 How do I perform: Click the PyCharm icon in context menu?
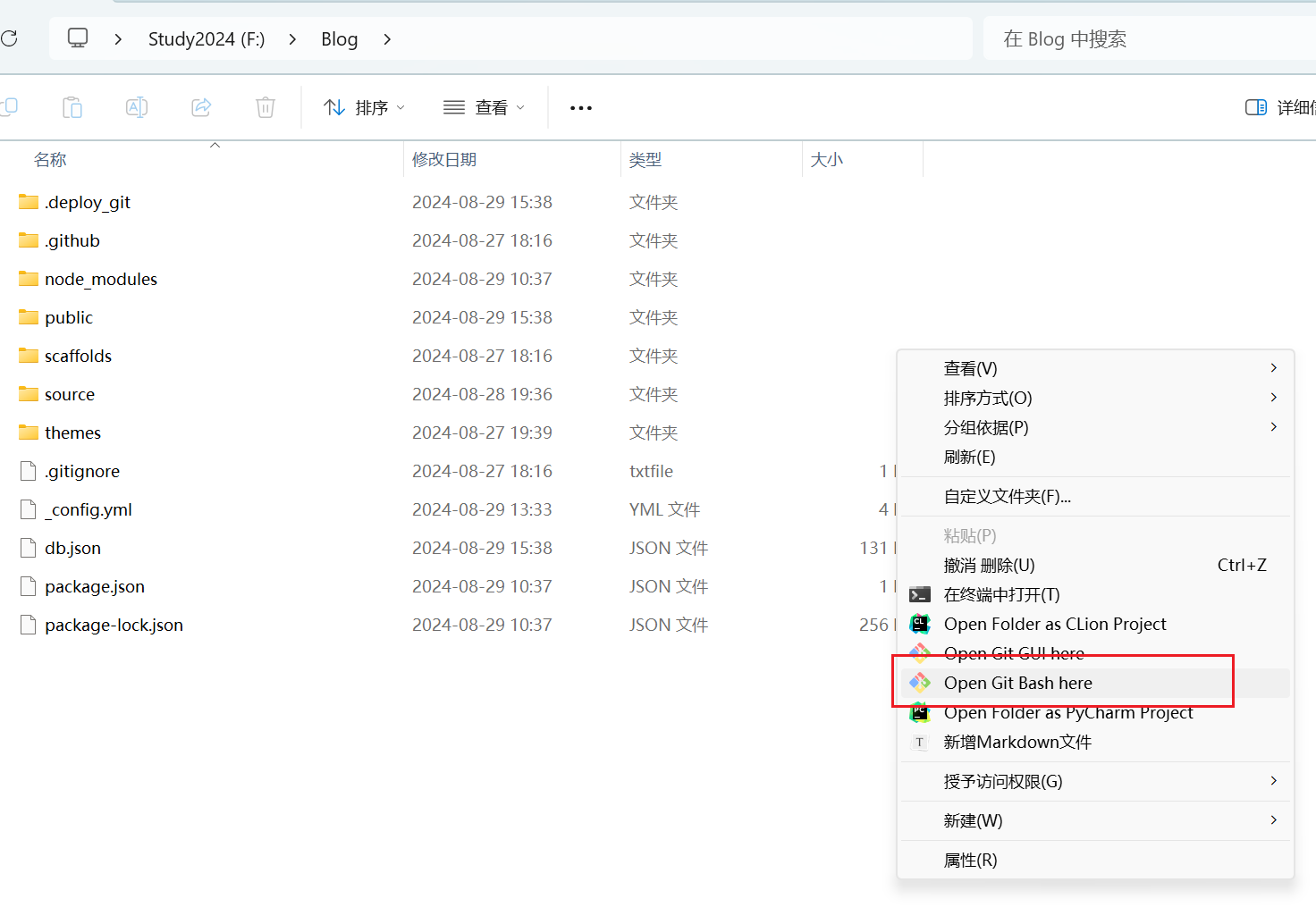pyautogui.click(x=920, y=712)
